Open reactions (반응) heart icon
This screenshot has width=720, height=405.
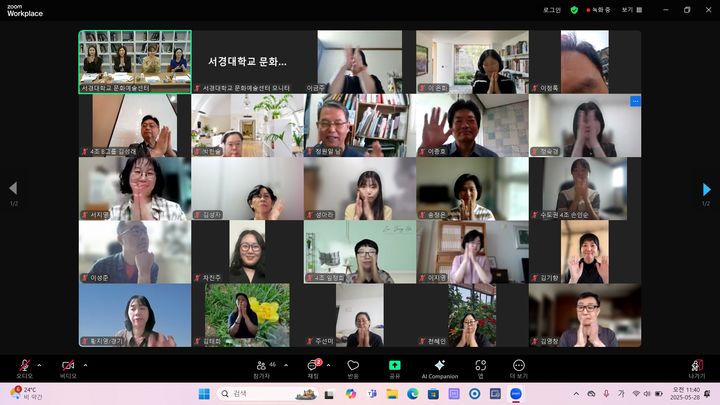[x=353, y=367]
